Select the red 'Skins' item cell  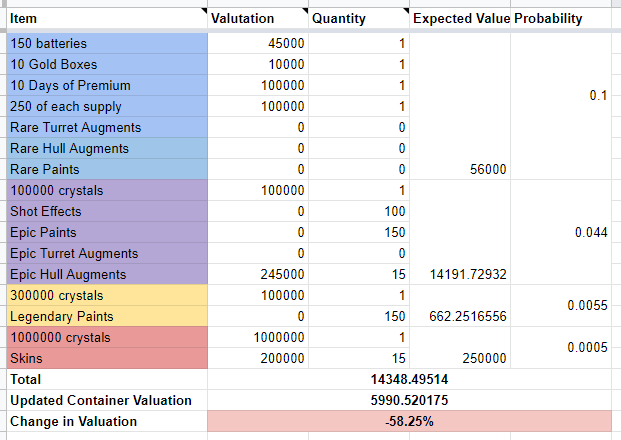(106, 359)
